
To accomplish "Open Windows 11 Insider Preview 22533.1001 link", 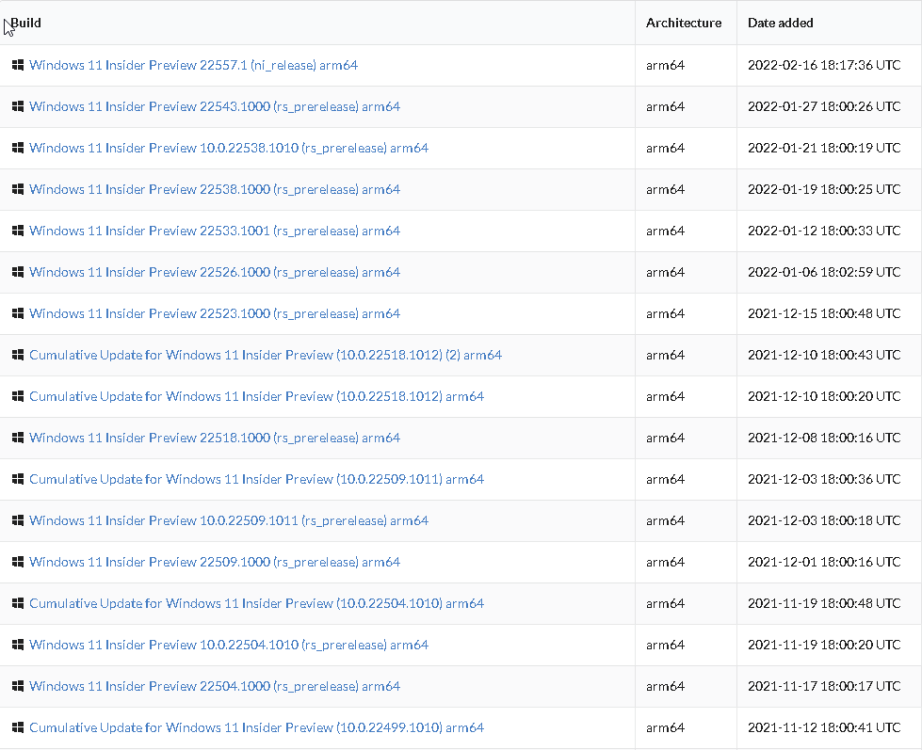I will coord(215,231).
